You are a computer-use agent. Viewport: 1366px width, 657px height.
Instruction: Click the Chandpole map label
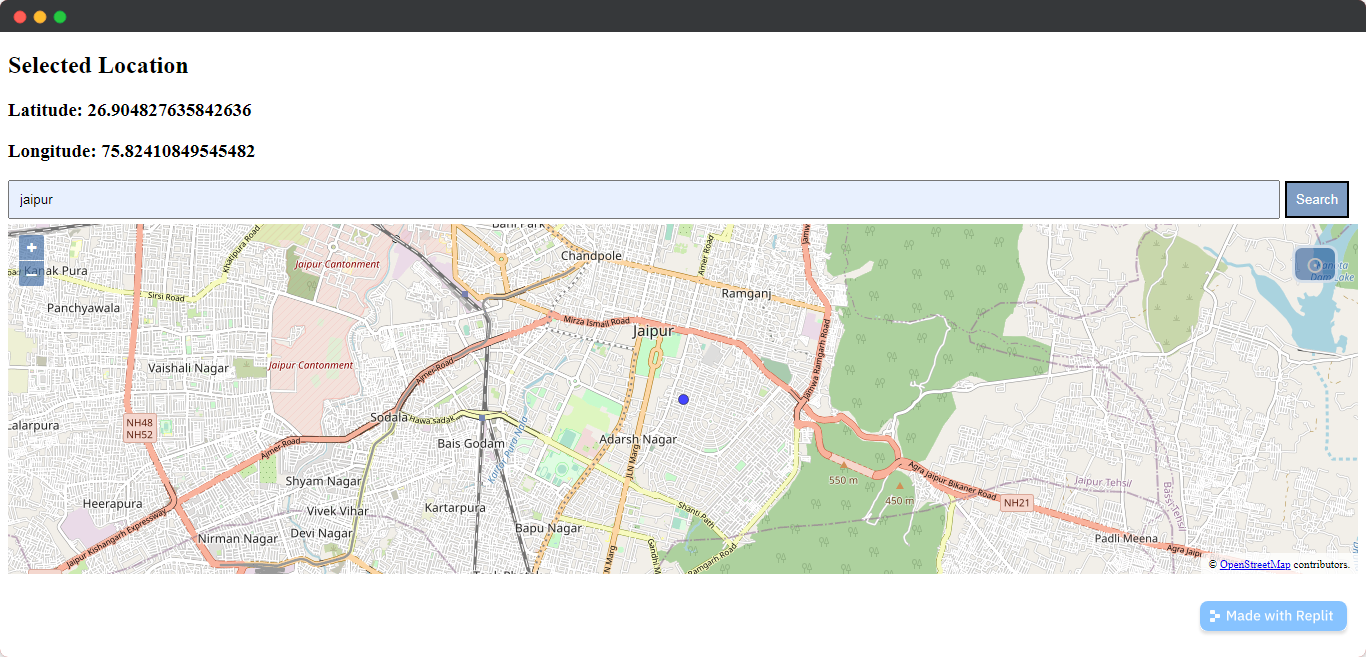[591, 256]
